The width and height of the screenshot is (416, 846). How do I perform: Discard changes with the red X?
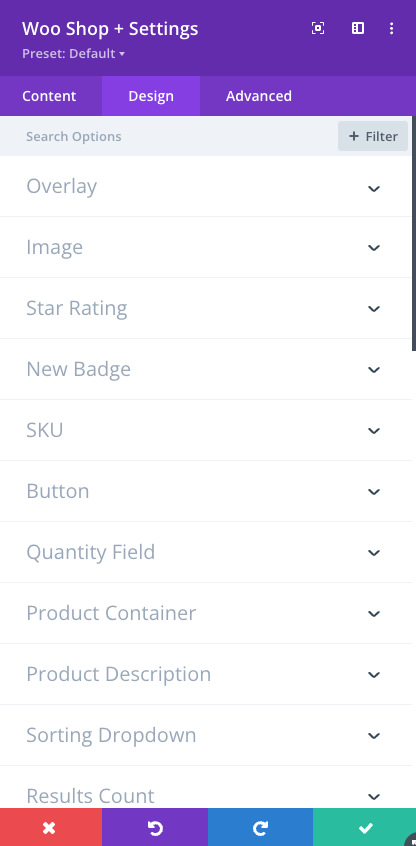point(51,827)
